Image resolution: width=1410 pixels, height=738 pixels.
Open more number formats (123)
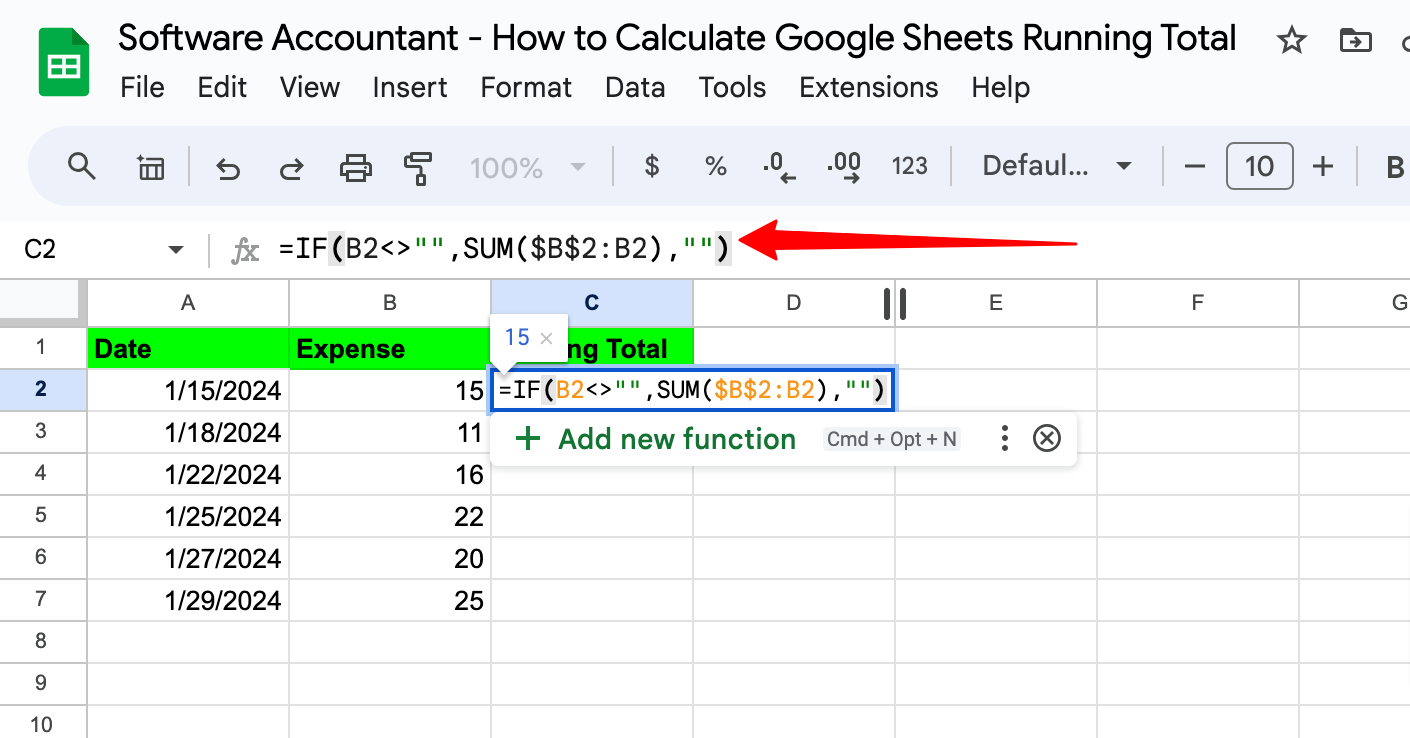(910, 166)
